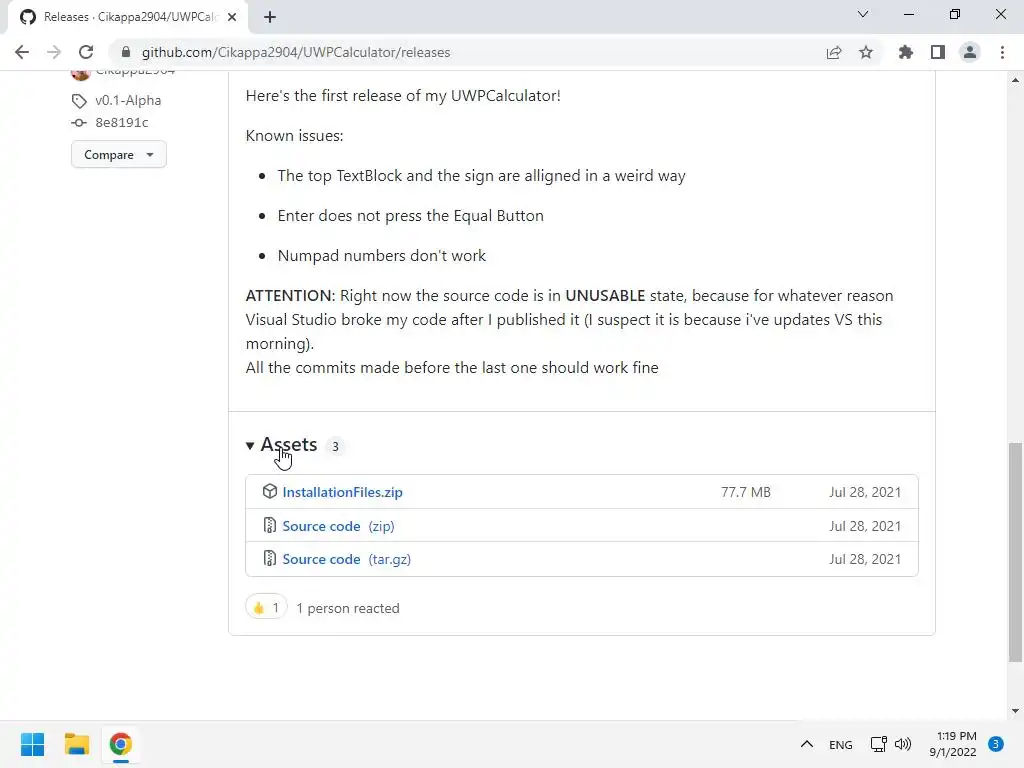Click the '1 person reacted' text
The width and height of the screenshot is (1024, 768).
point(347,608)
